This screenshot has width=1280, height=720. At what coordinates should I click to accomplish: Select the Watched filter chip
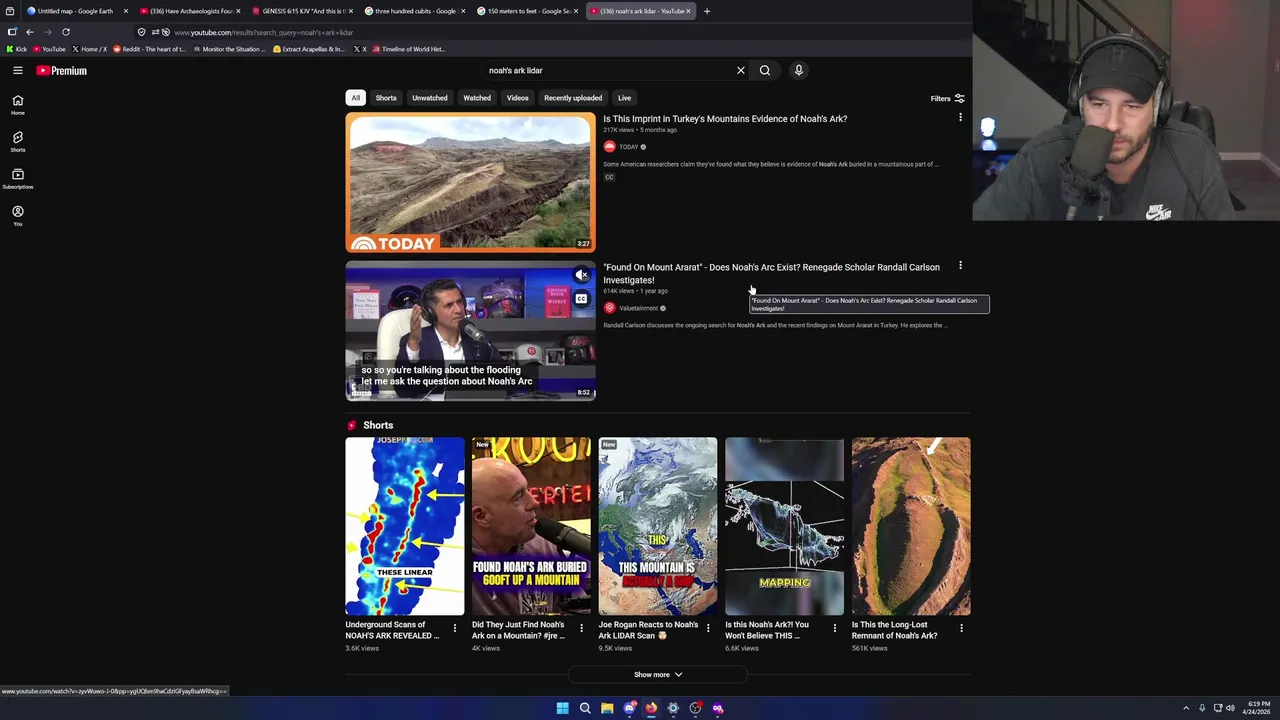pyautogui.click(x=477, y=98)
